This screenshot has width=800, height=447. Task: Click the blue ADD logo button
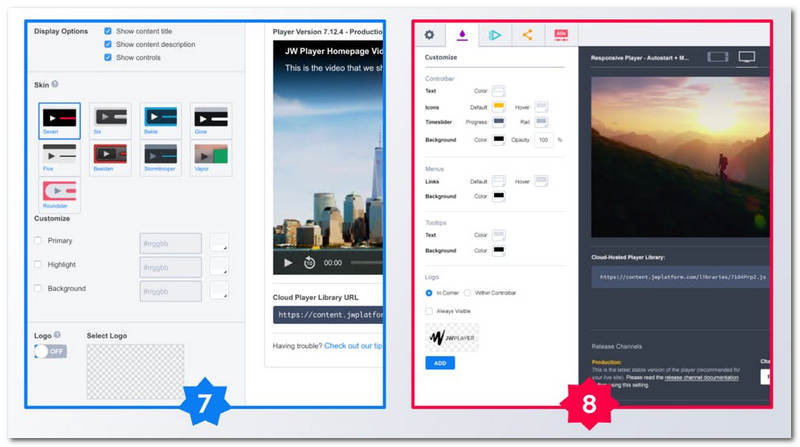(439, 363)
